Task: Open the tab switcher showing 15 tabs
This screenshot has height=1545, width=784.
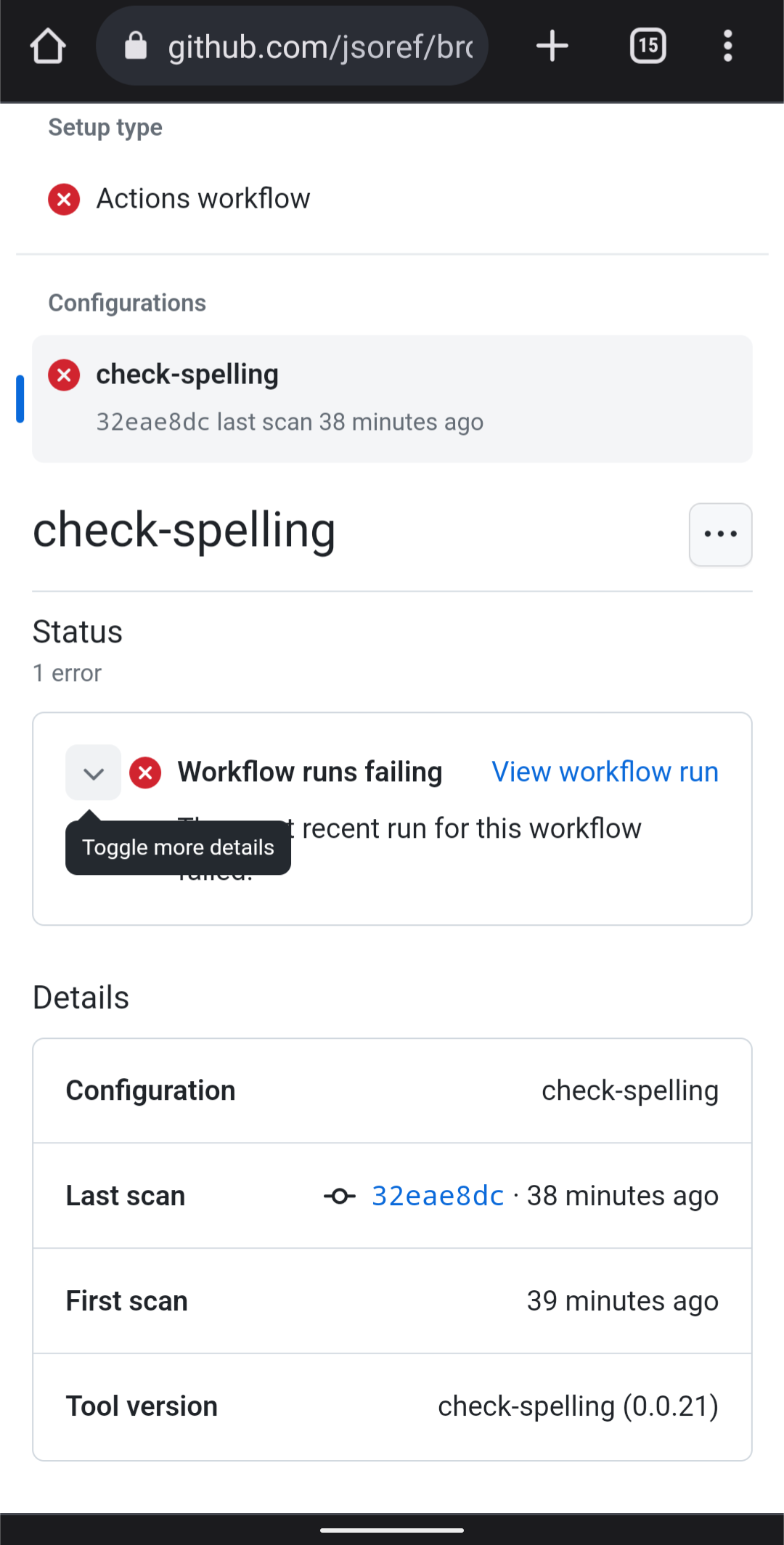Action: (x=648, y=46)
